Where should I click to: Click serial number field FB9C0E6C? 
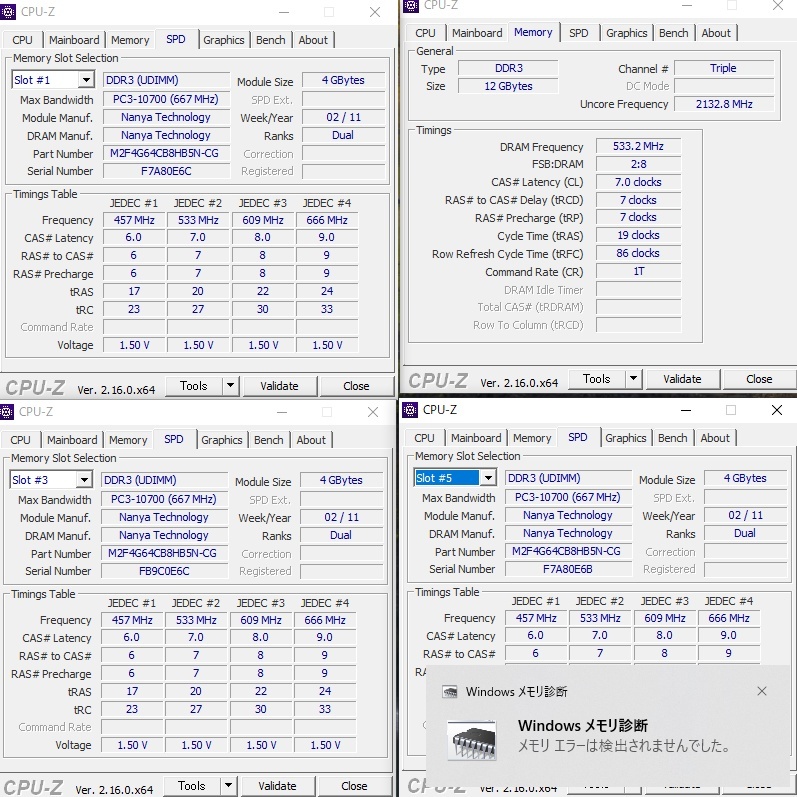coord(164,571)
